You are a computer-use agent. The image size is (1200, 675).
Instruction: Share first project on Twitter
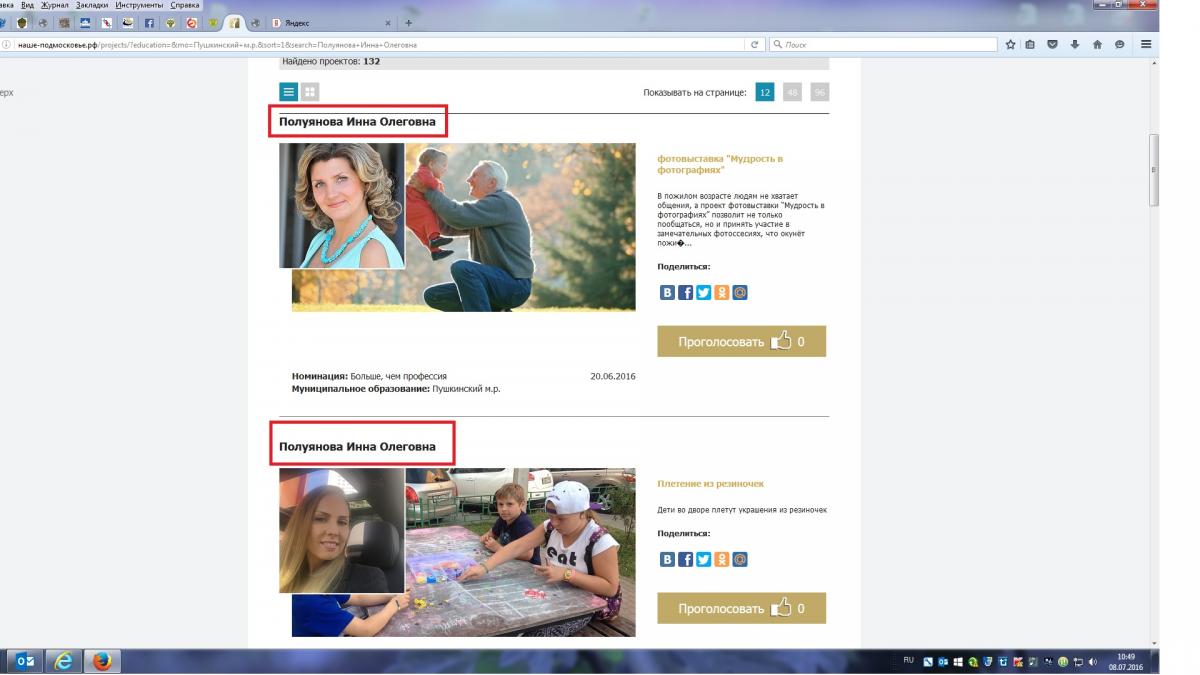tap(703, 293)
